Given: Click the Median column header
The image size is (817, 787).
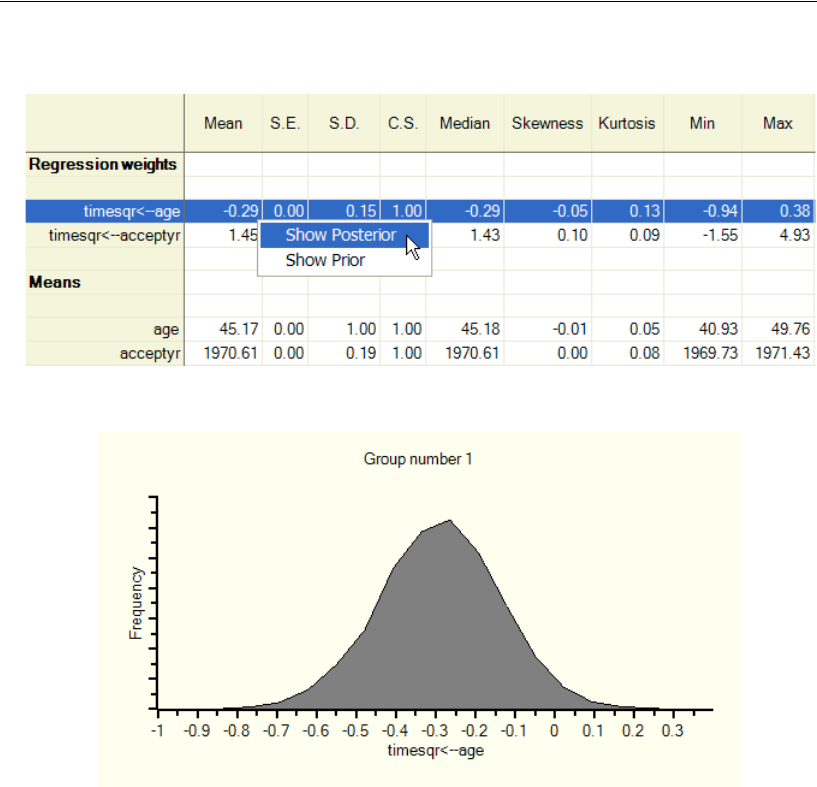Looking at the screenshot, I should 465,124.
